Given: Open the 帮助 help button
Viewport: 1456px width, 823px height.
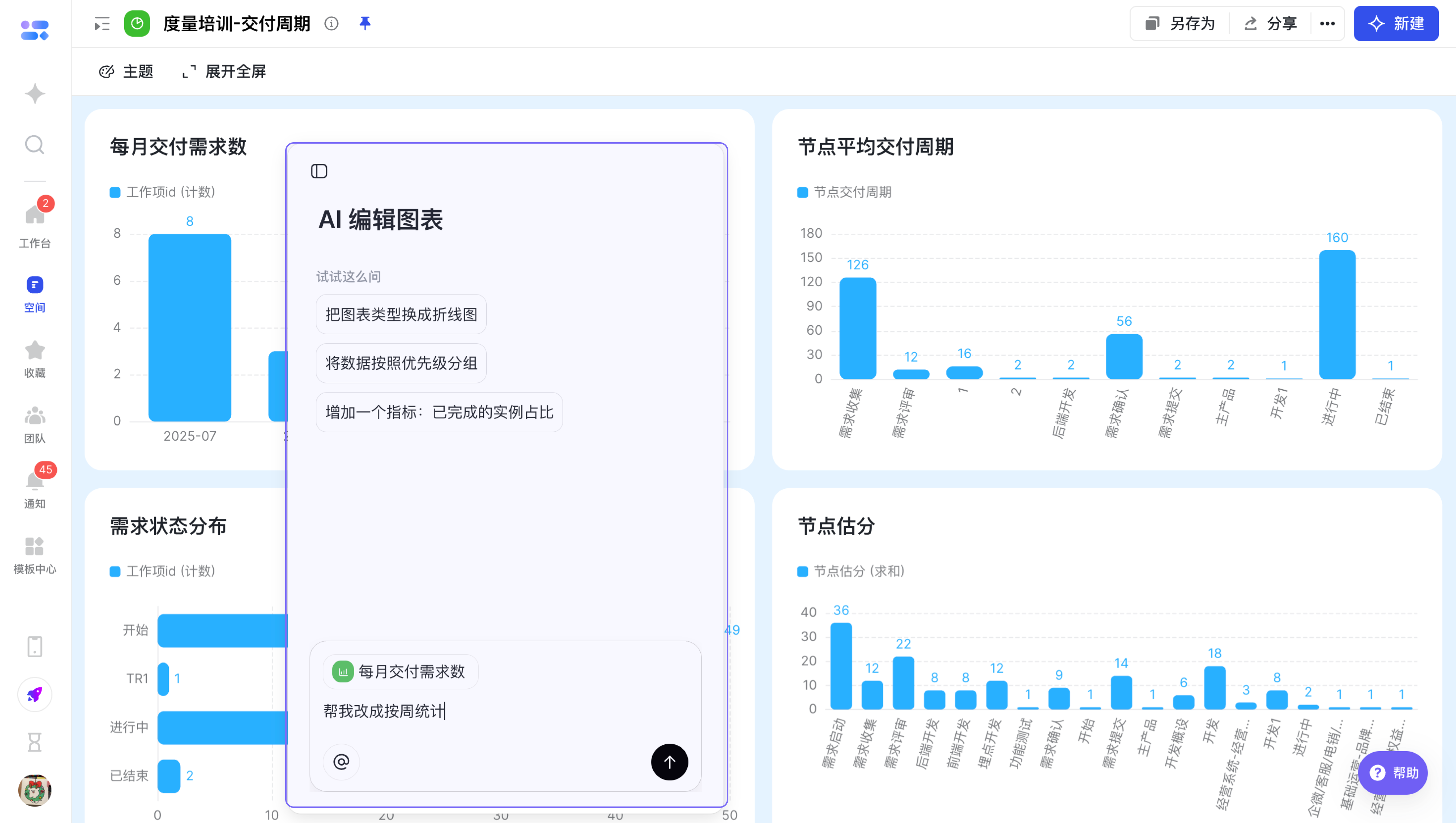Looking at the screenshot, I should (1393, 773).
